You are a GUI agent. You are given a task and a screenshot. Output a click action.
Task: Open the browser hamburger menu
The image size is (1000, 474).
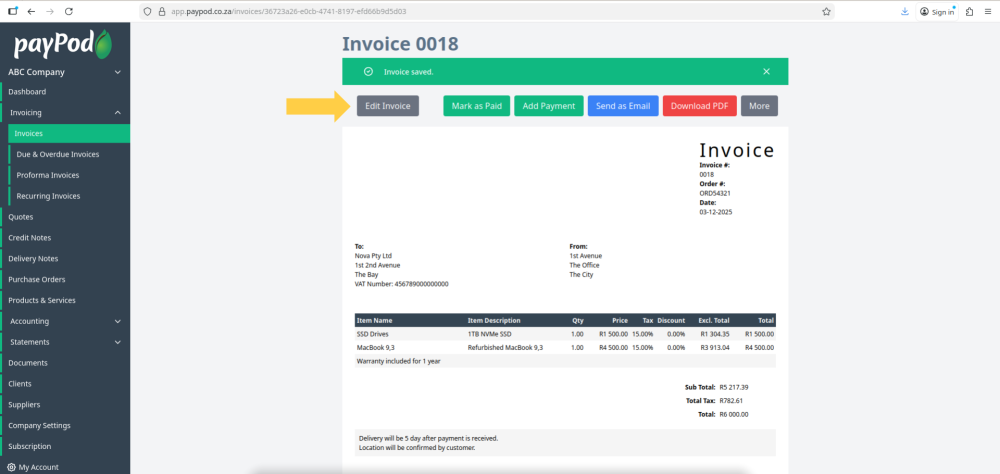point(987,11)
